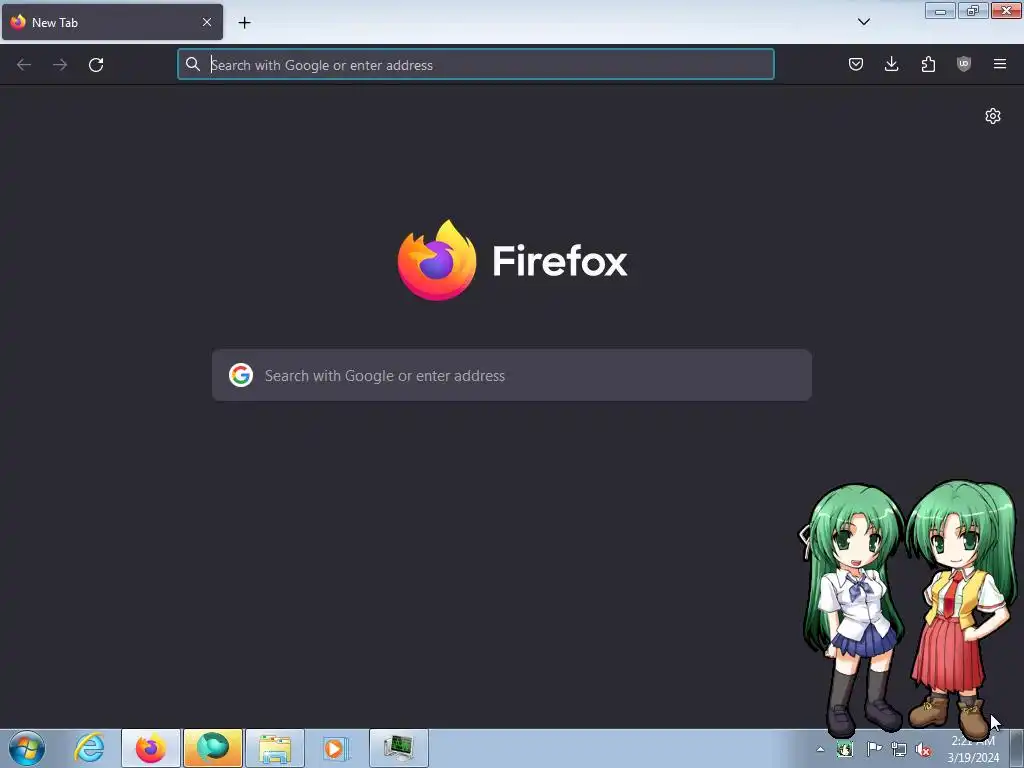Screen dimensions: 1024x768
Task: Select the New Tab tab
Action: click(x=112, y=22)
